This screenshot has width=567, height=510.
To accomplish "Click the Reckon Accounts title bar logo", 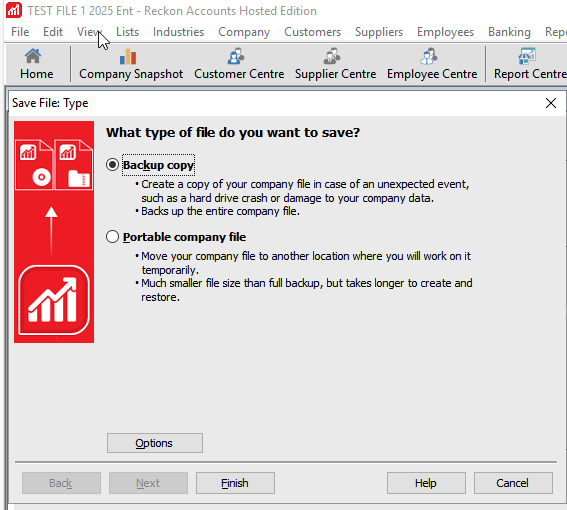I will [14, 10].
